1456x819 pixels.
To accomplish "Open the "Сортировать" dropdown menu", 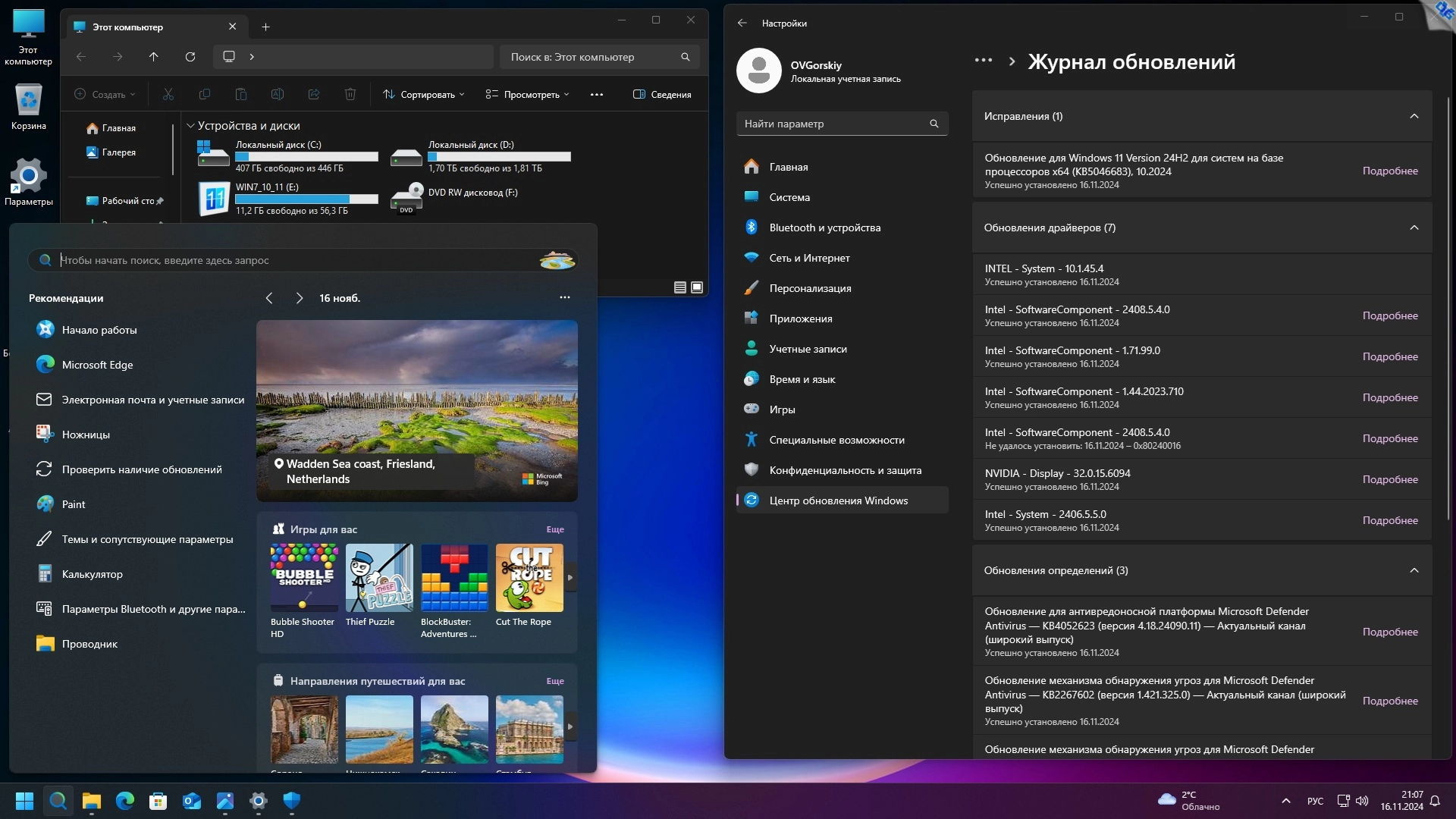I will (x=424, y=95).
